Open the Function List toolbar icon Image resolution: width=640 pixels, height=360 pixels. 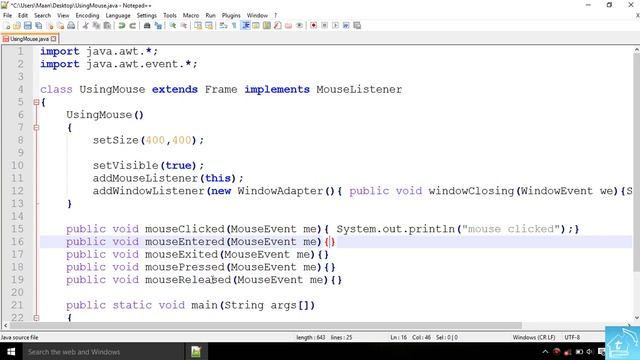pos(278,25)
